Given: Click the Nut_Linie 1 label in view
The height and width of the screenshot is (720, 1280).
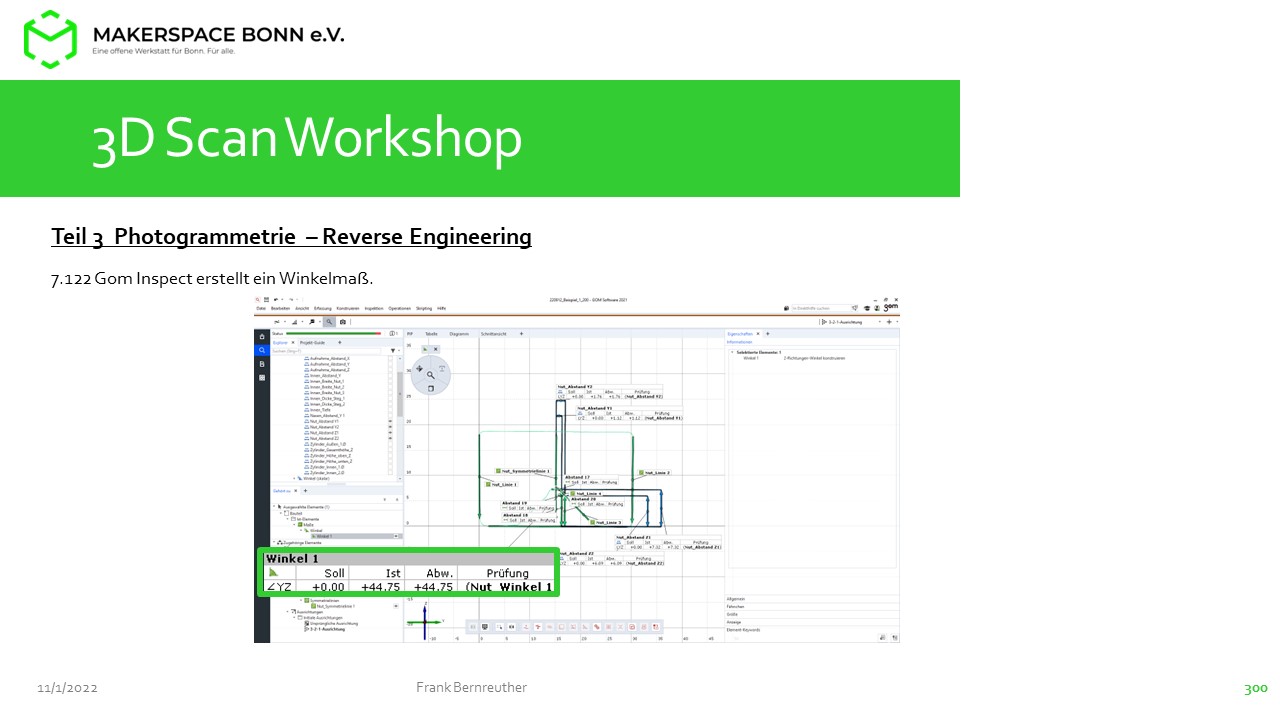Looking at the screenshot, I should coord(501,484).
